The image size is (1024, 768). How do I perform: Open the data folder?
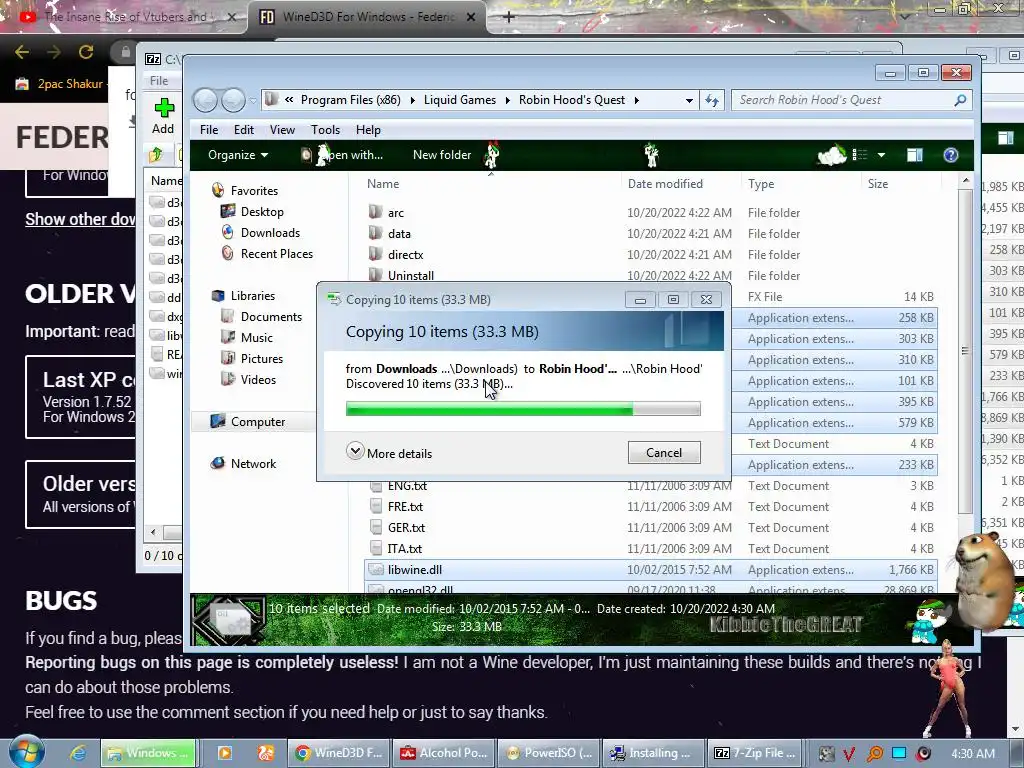tap(399, 234)
